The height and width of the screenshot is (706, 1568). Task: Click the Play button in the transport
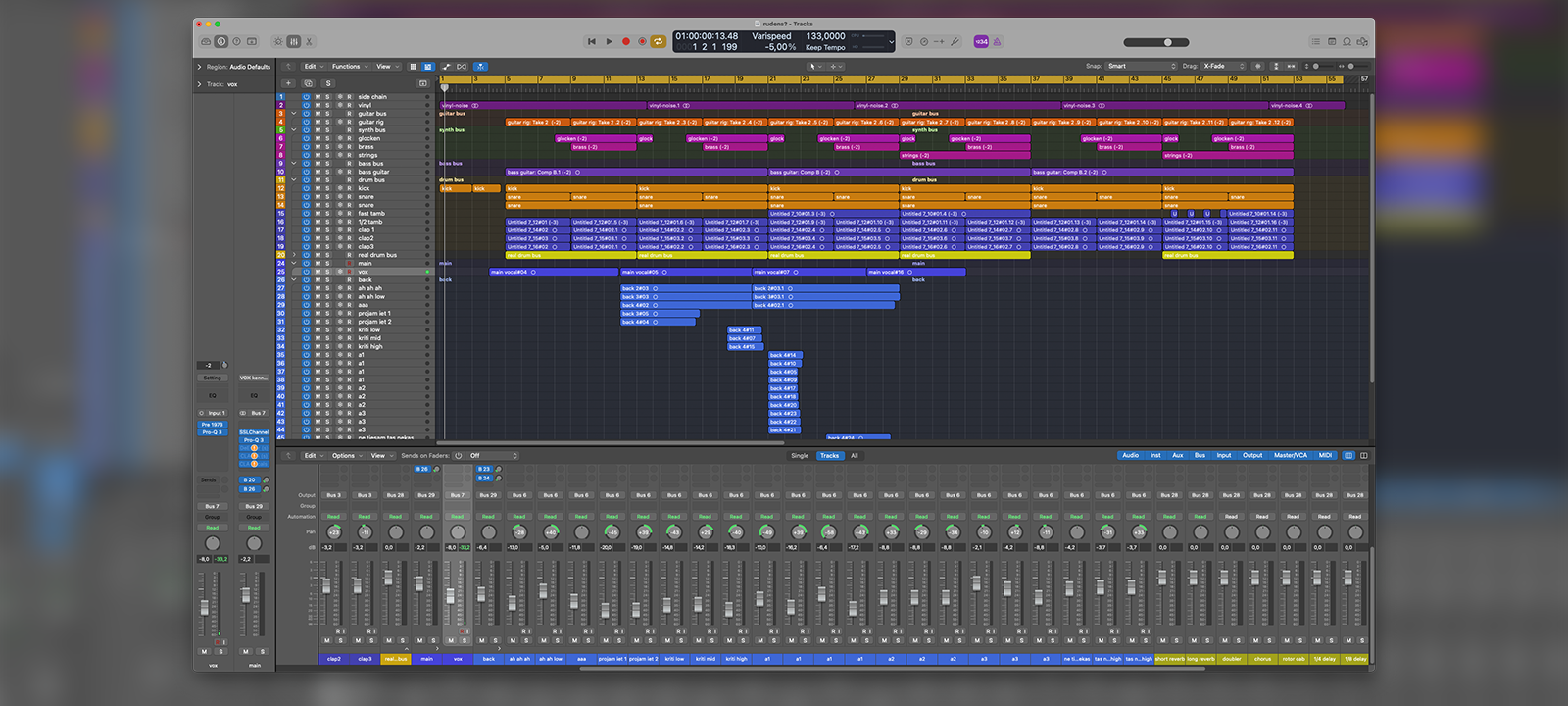609,42
